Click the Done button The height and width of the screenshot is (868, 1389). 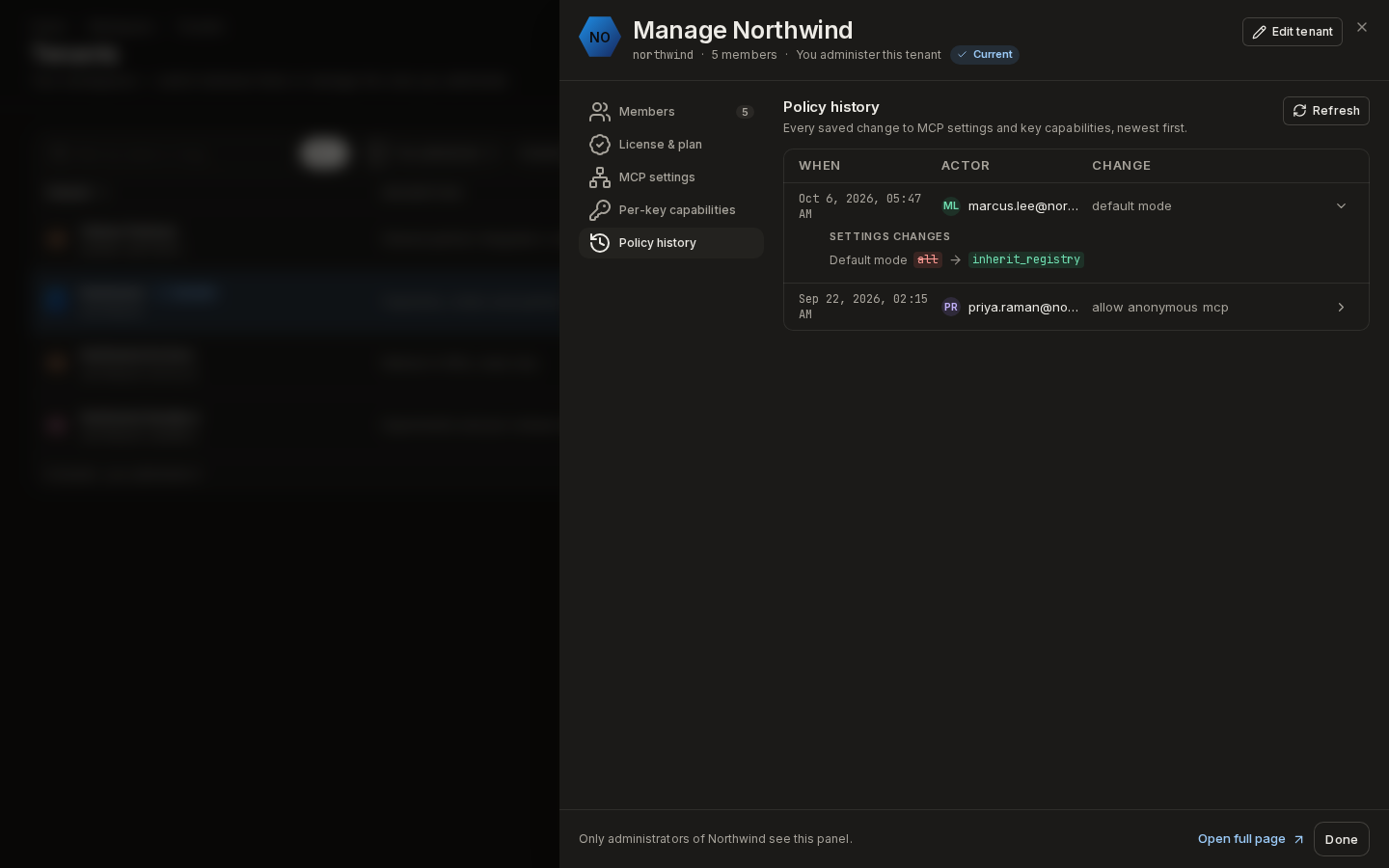click(1342, 839)
